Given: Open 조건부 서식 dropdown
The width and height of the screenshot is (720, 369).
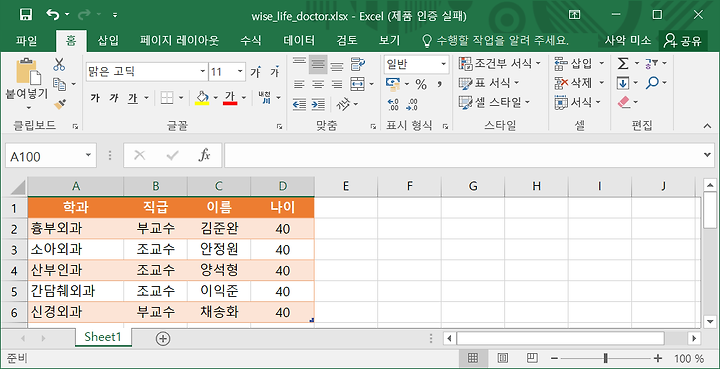Looking at the screenshot, I should coord(500,63).
